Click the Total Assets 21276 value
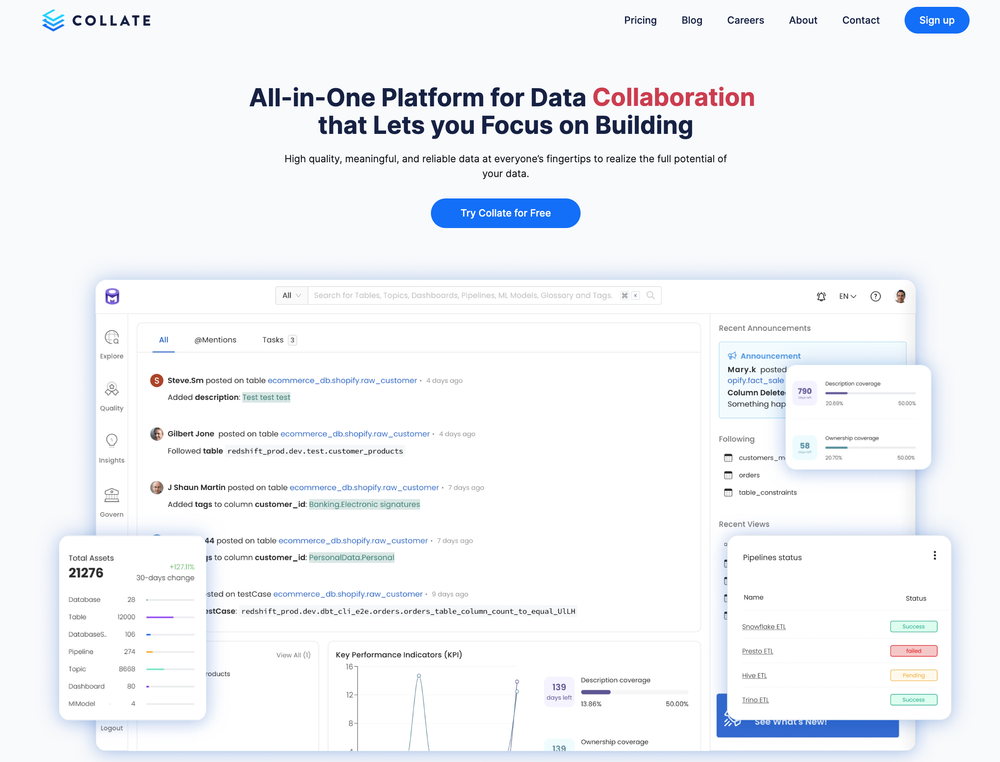The height and width of the screenshot is (762, 1000). [x=85, y=573]
